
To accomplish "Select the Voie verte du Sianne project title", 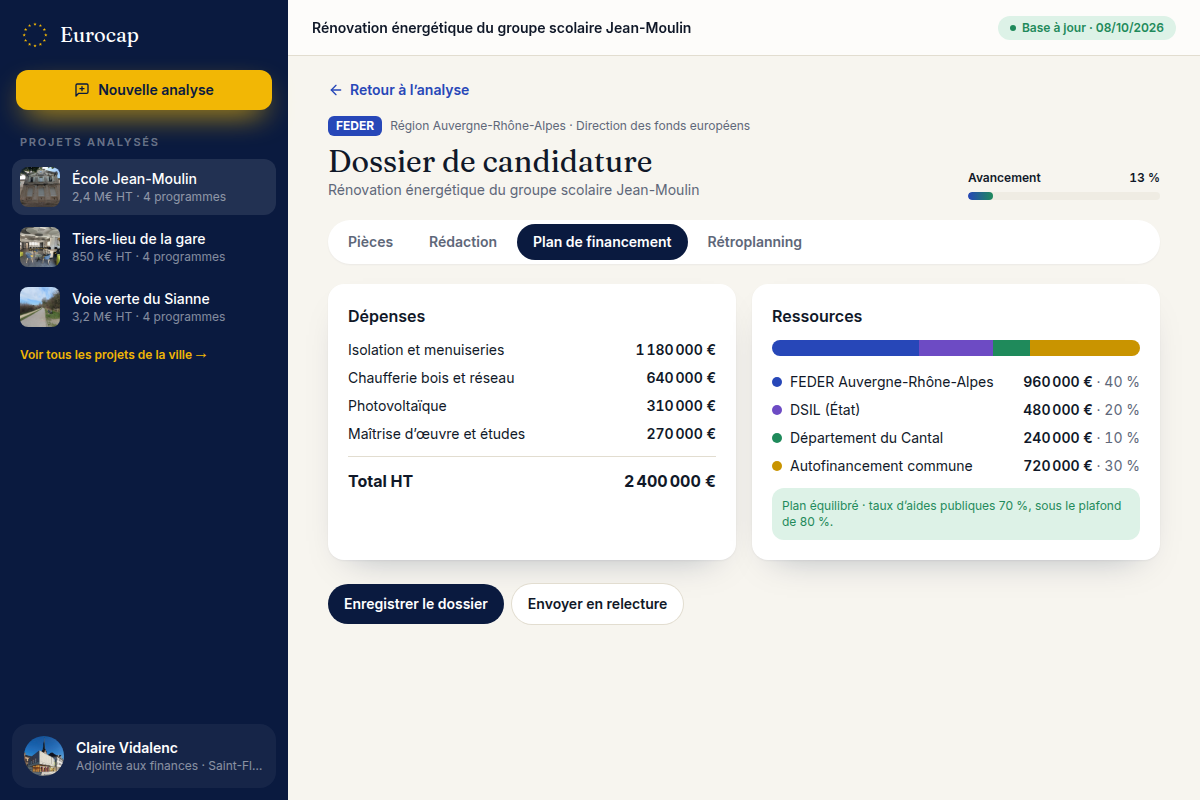I will (x=141, y=299).
